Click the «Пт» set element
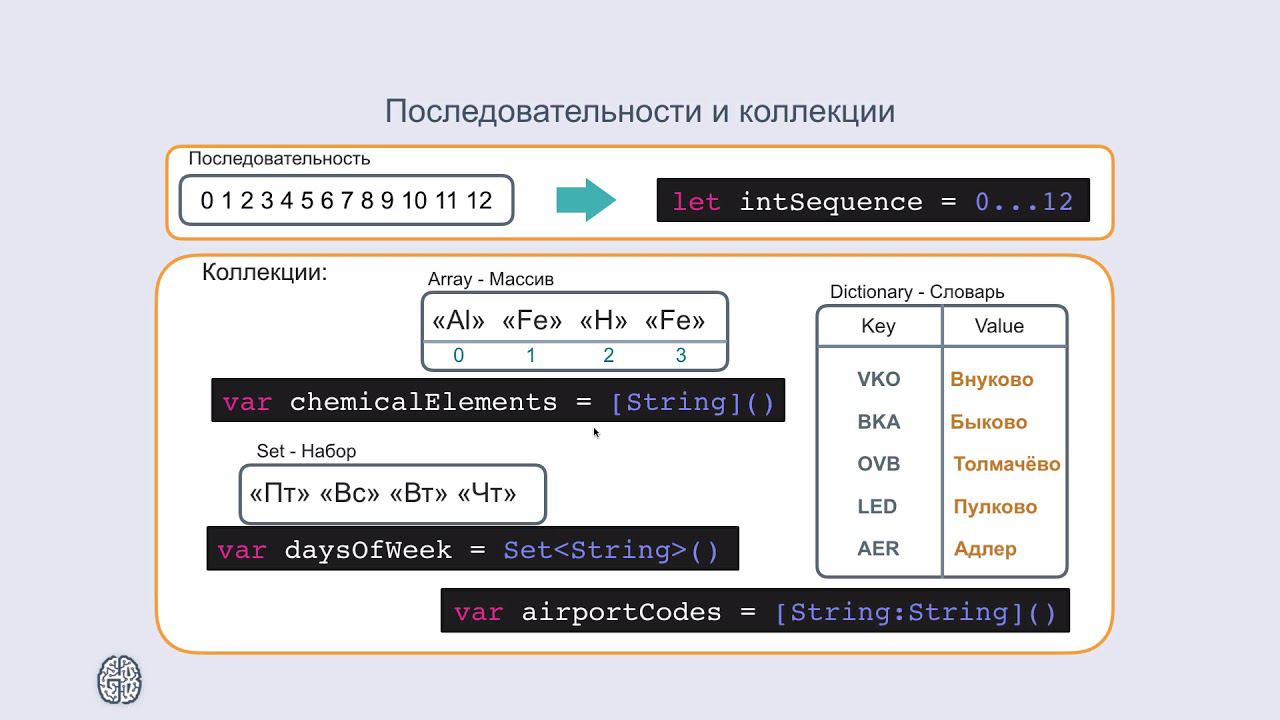Viewport: 1280px width, 720px height. [279, 494]
